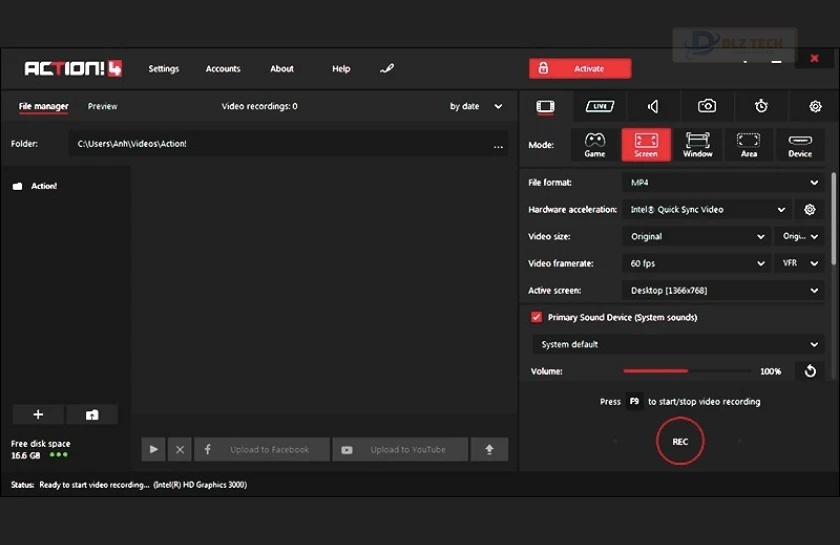Browse folder using the three dots
The image size is (840, 545).
(498, 146)
